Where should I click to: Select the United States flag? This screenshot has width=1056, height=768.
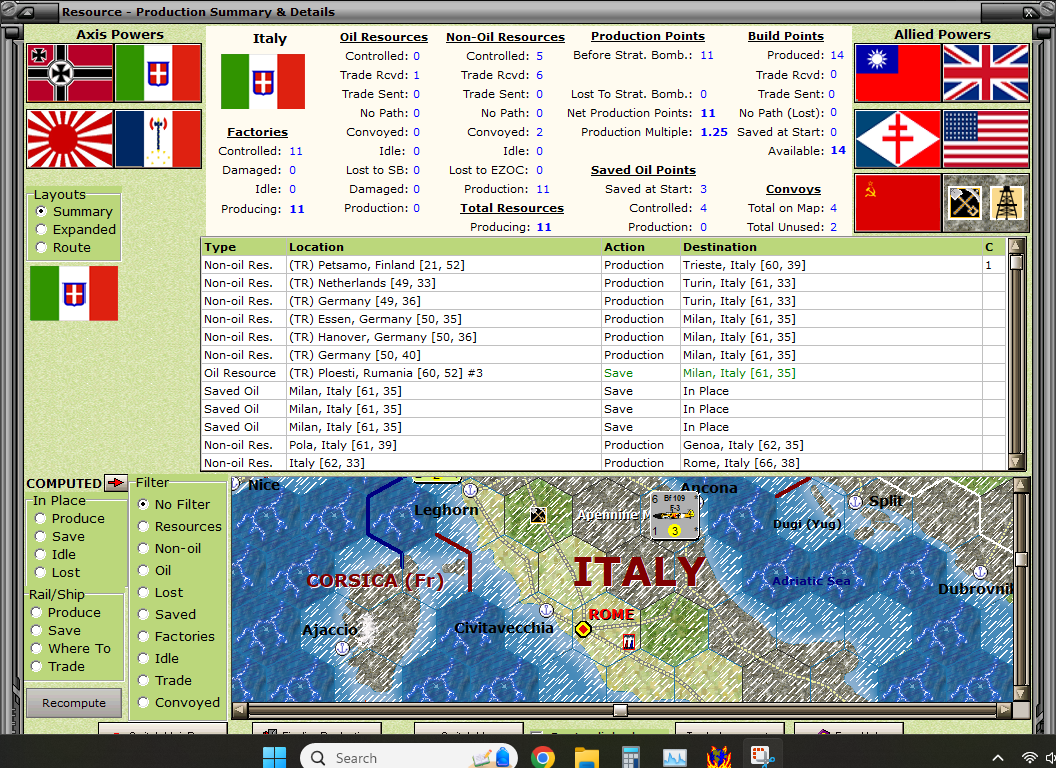point(986,139)
